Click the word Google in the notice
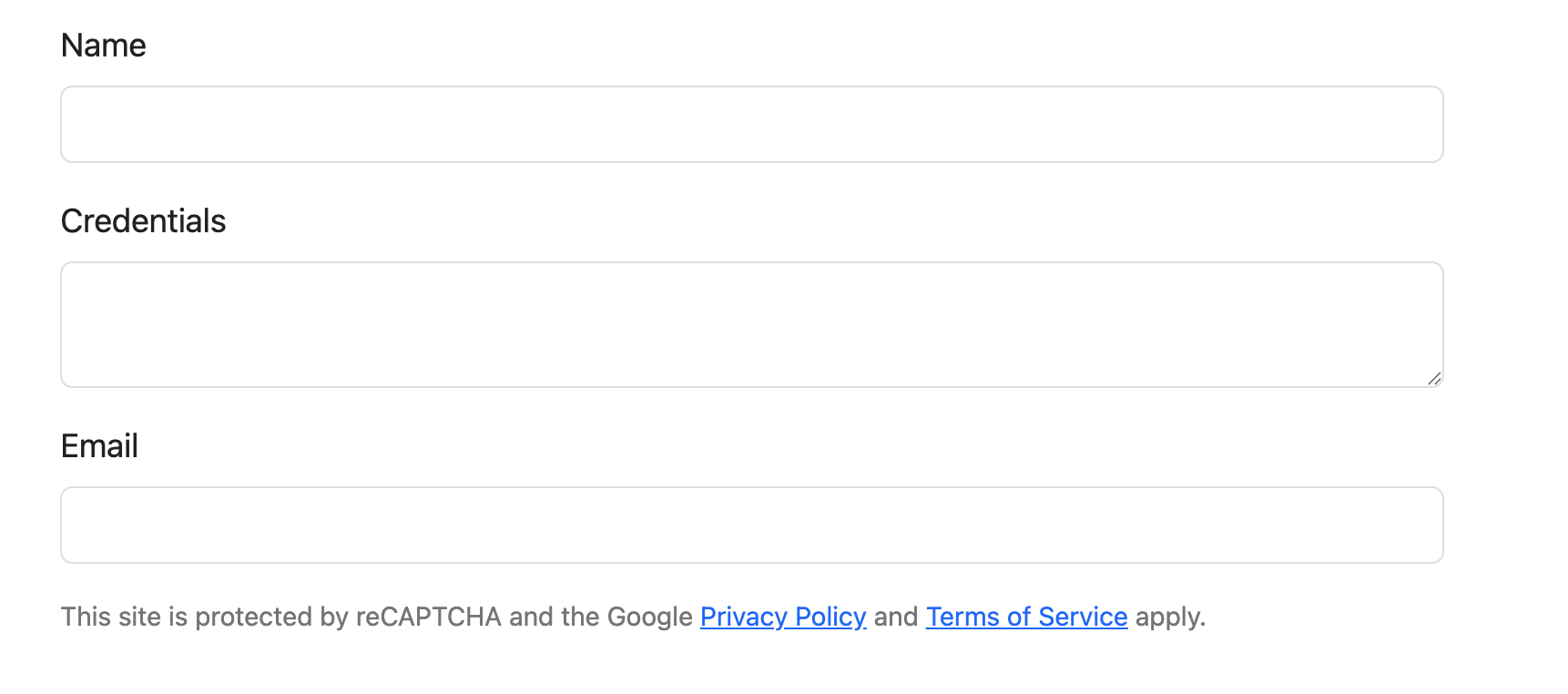Screen dimensions: 1568x694 click(649, 617)
